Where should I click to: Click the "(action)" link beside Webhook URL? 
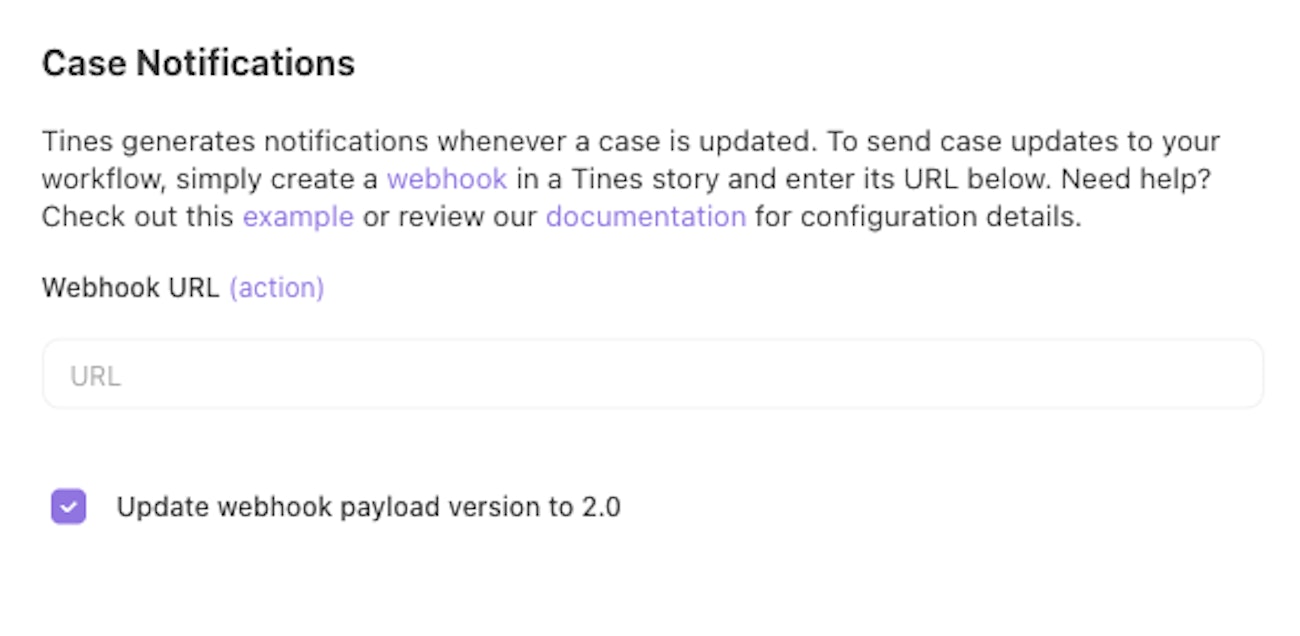(276, 288)
